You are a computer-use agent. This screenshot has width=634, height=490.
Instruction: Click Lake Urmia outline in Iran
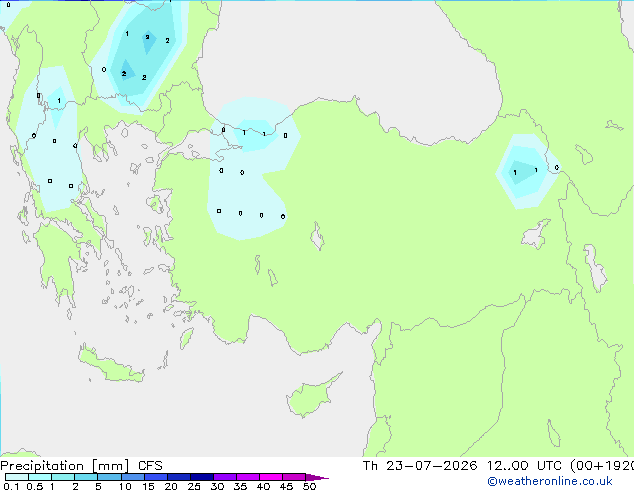[596, 268]
